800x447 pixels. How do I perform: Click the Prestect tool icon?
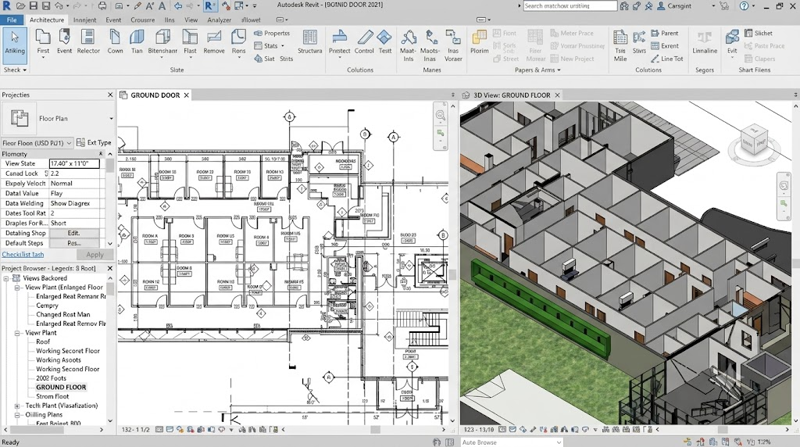(339, 42)
